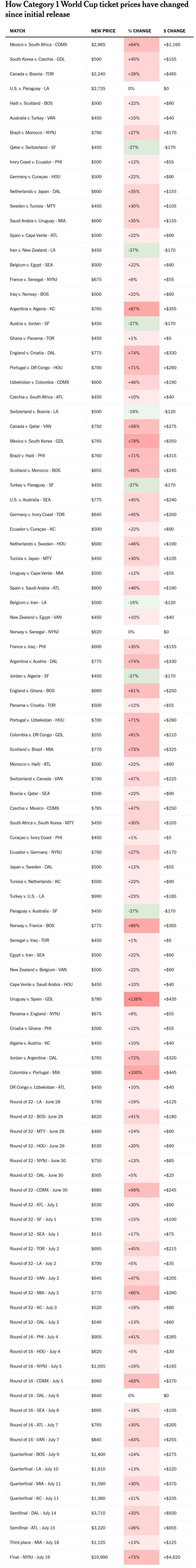Select the U.S. v. Paraguay - LA match
The image size is (196, 1568).
click(29, 88)
